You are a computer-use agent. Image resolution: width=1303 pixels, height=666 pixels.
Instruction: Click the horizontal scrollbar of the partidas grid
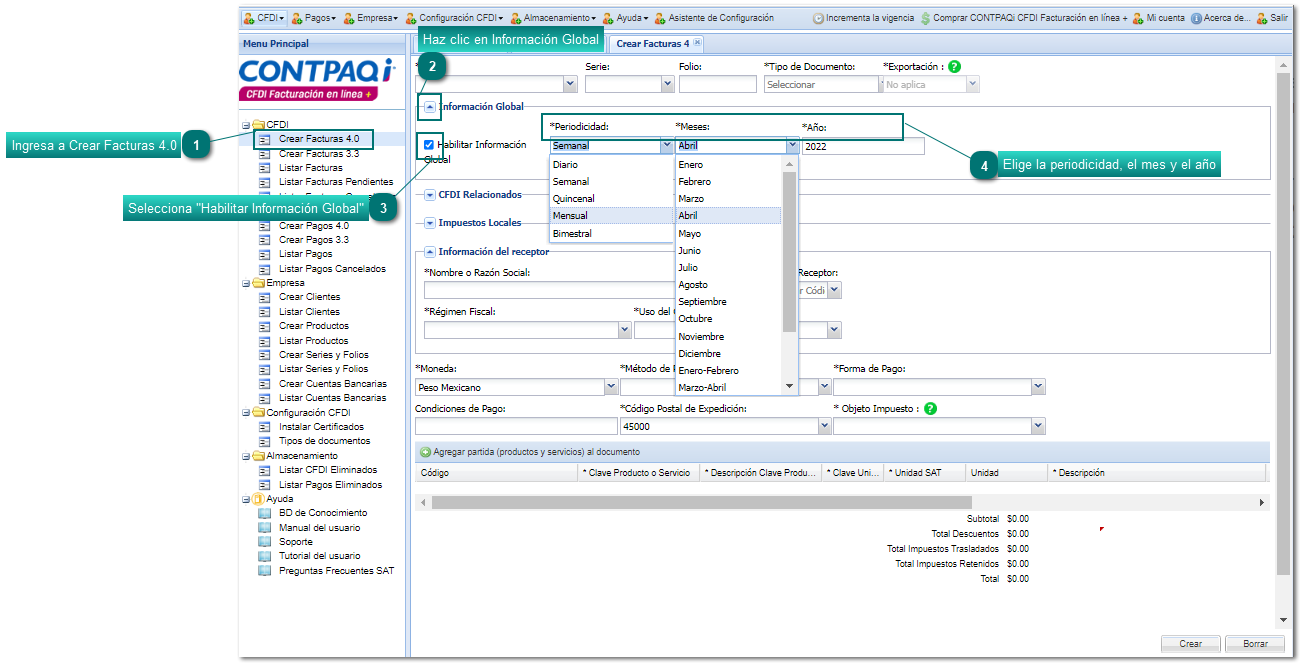click(x=700, y=502)
